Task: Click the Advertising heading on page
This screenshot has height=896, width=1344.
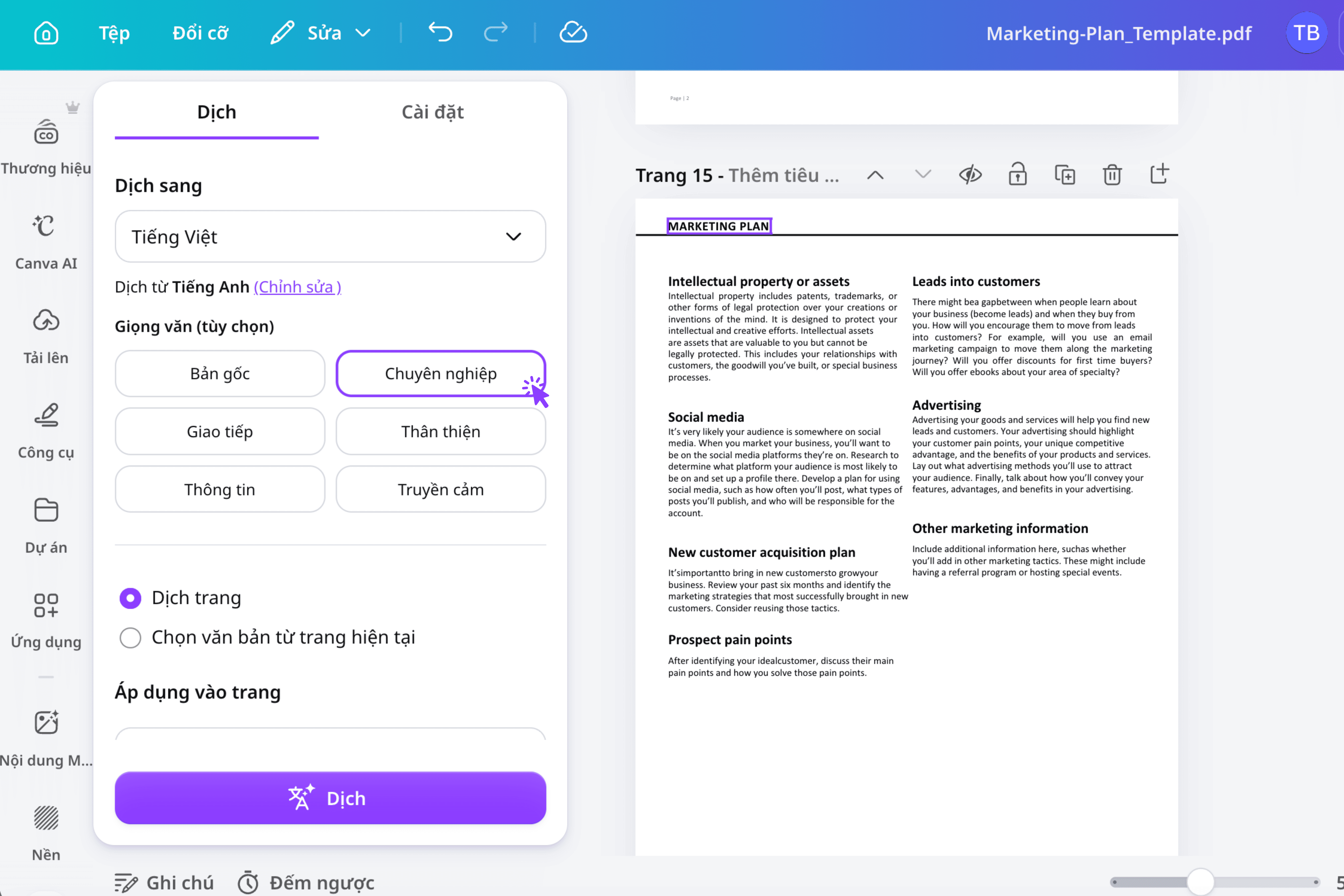Action: click(x=946, y=405)
